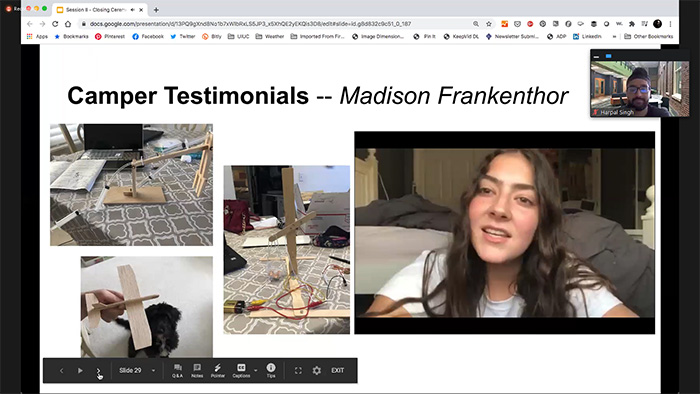
Task: Click the recording indicator in menu bar
Action: 8,8
